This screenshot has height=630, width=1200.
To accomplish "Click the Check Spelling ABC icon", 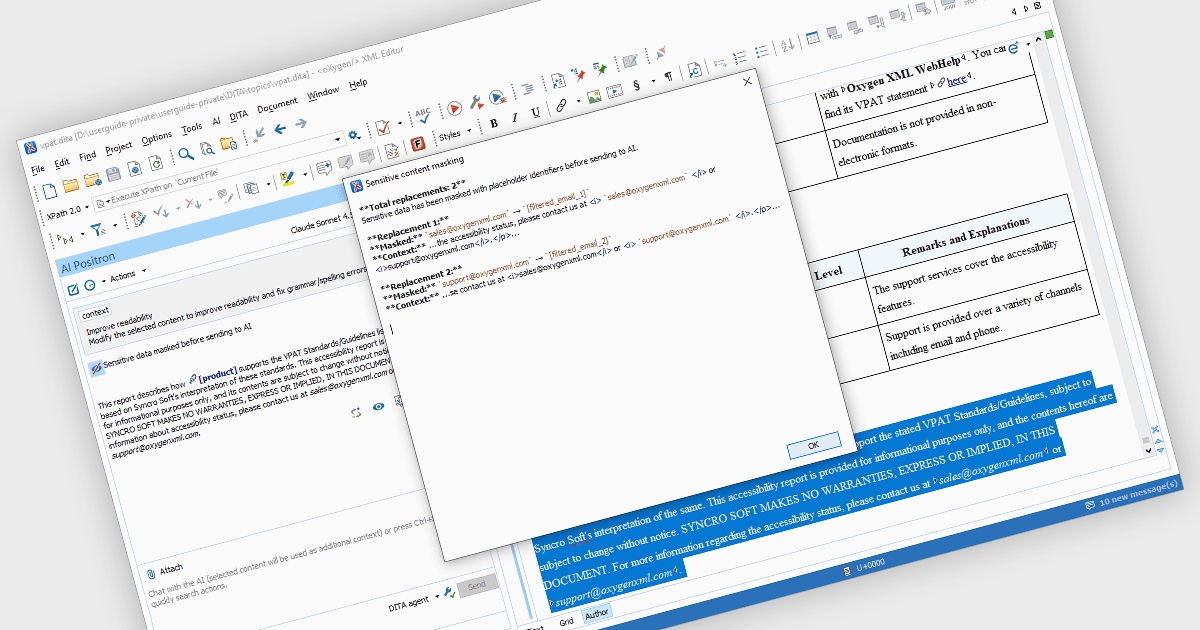I will [423, 115].
